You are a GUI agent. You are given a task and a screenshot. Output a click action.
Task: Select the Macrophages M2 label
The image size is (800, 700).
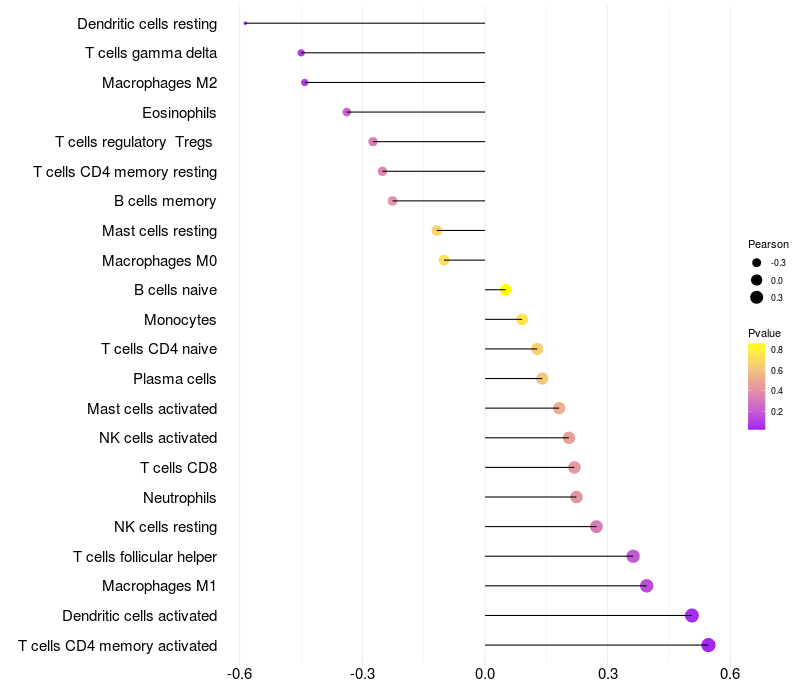tap(160, 83)
